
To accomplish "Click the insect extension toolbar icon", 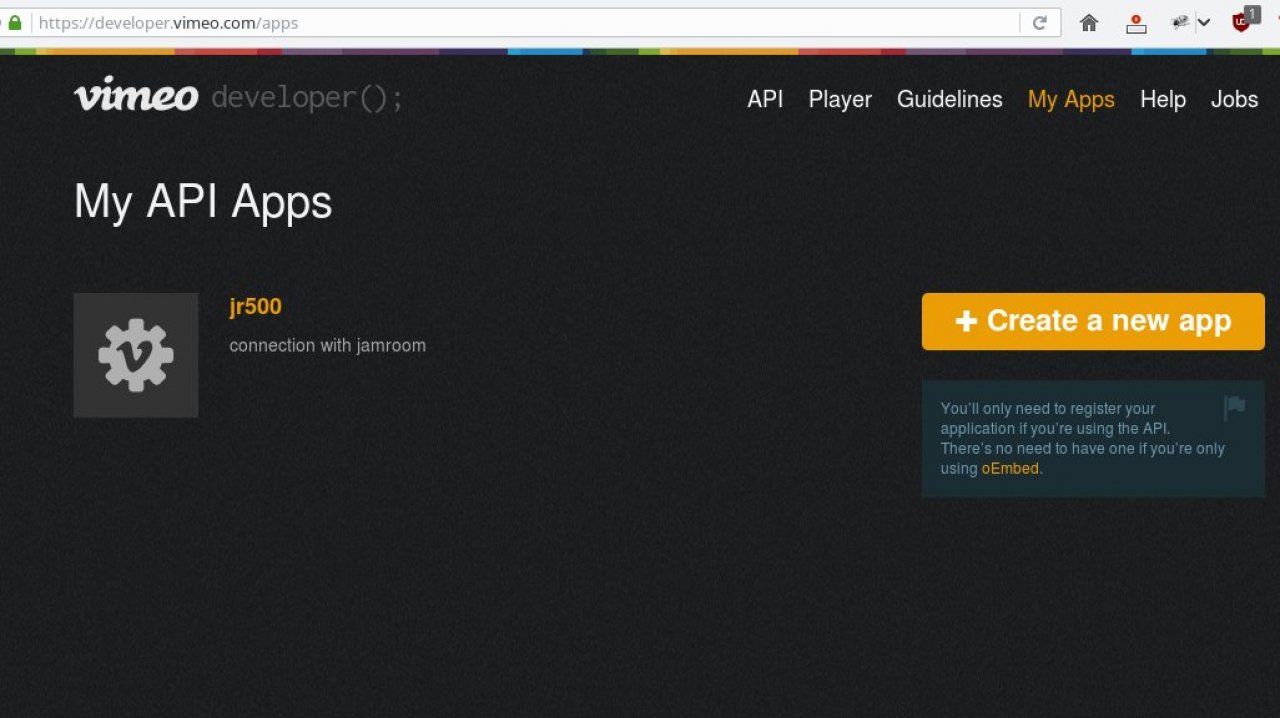I will click(1181, 23).
